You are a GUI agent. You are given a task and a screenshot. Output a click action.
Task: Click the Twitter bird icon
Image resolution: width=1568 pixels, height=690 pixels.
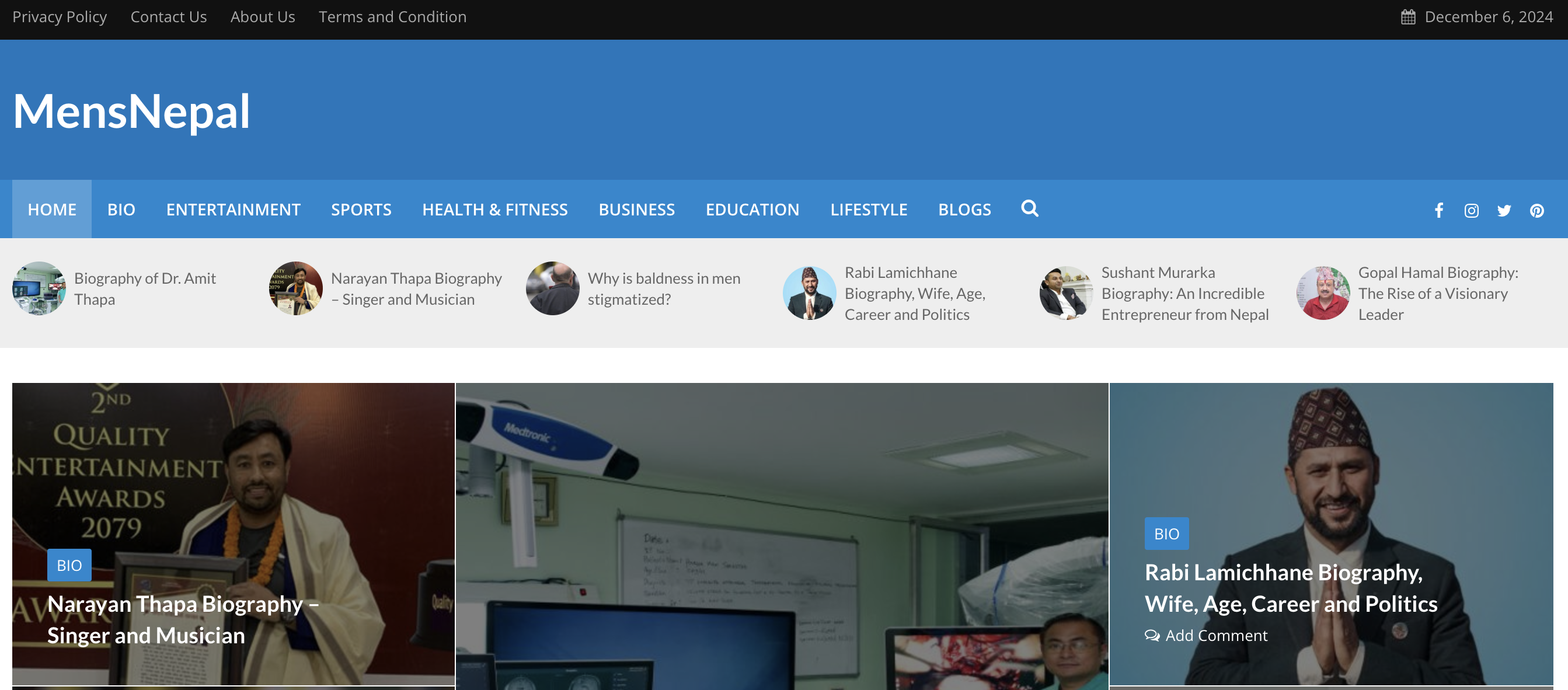[x=1504, y=211]
